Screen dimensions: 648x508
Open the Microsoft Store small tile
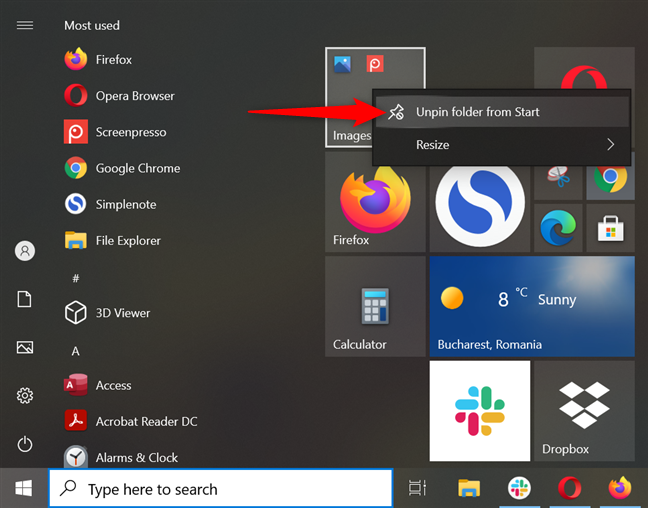(x=610, y=228)
